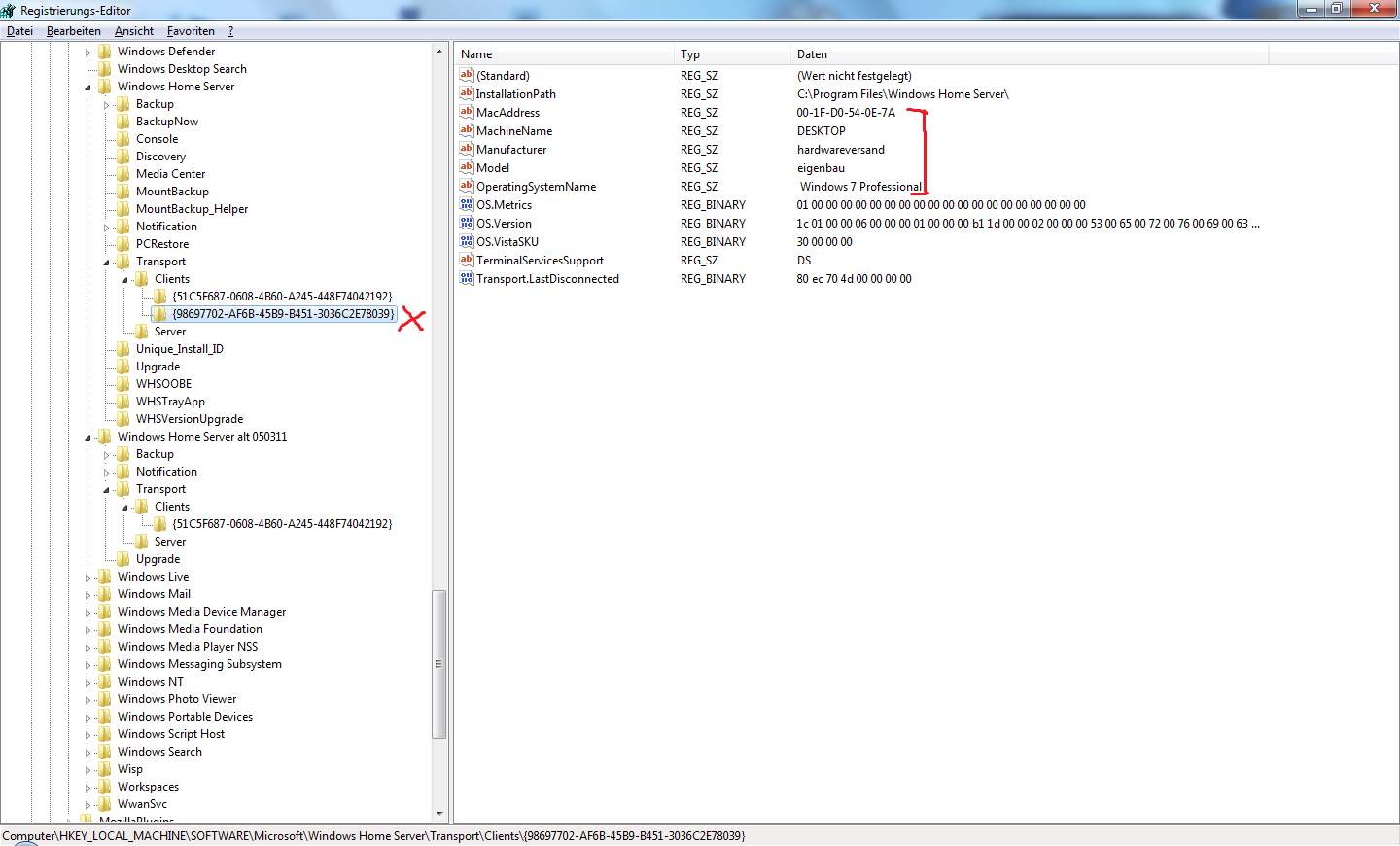Click the InstallationPath string value icon
1400x846 pixels.
[467, 93]
